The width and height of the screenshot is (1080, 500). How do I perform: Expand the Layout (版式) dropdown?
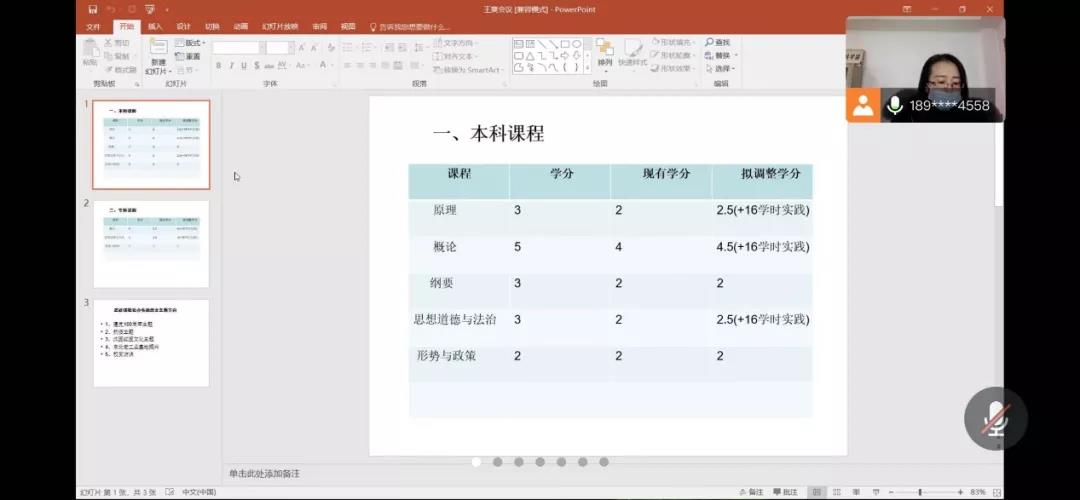point(194,43)
